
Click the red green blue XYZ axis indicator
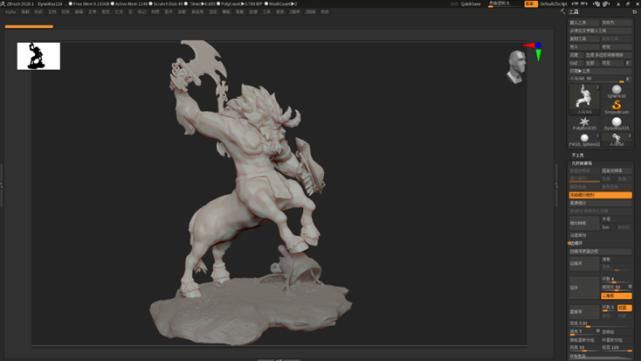tap(534, 51)
